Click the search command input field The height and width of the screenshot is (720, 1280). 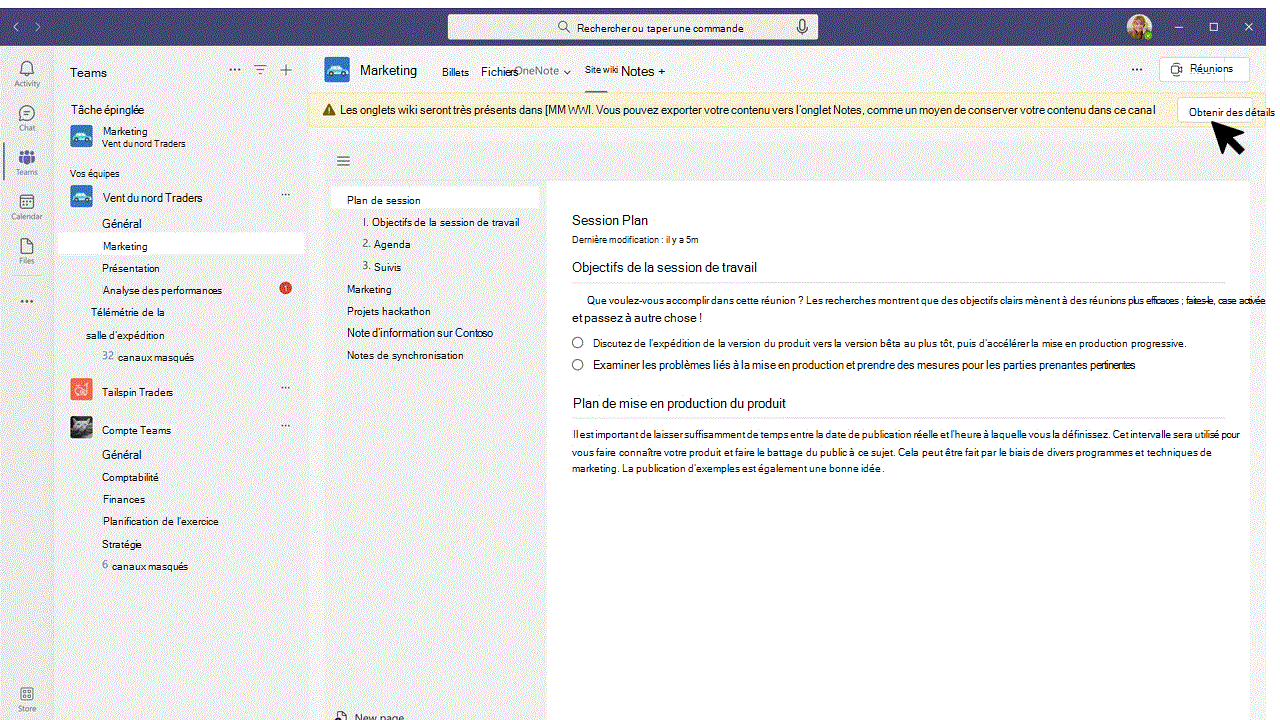point(633,27)
